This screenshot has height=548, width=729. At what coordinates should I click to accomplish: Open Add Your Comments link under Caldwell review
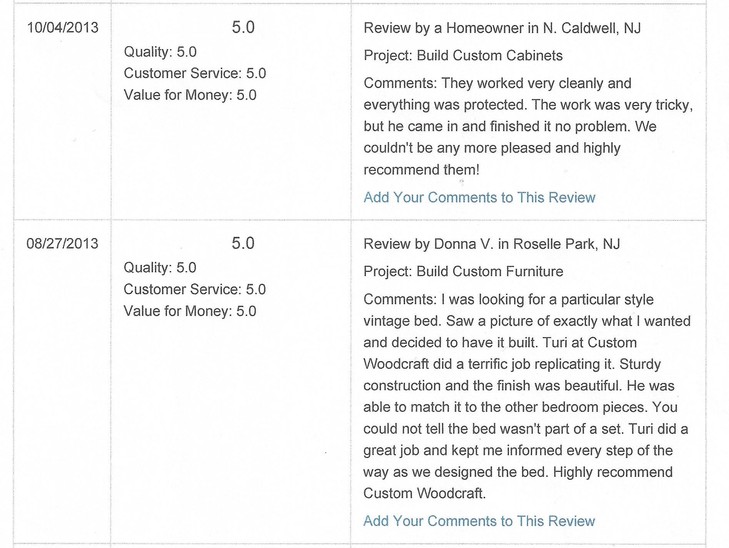coord(479,197)
